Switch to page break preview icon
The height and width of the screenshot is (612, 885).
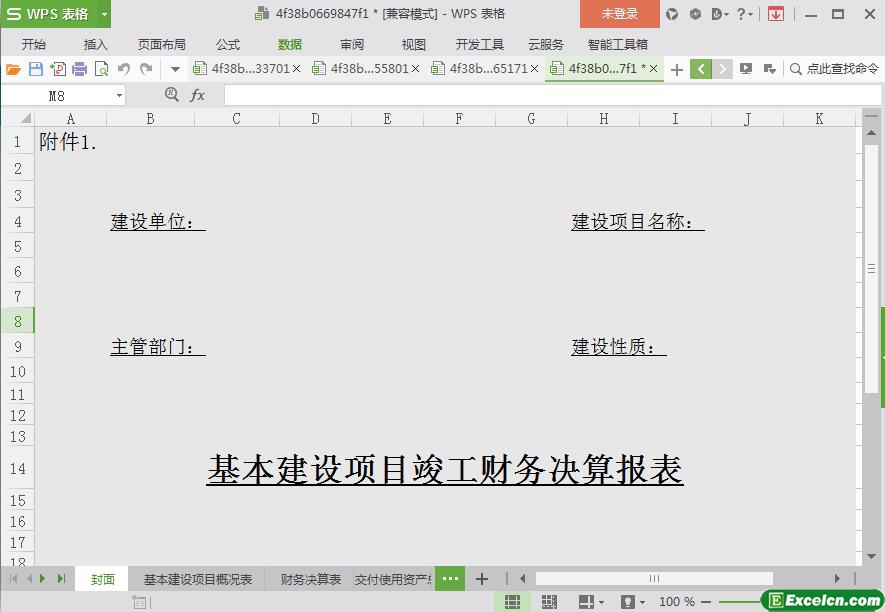(549, 602)
